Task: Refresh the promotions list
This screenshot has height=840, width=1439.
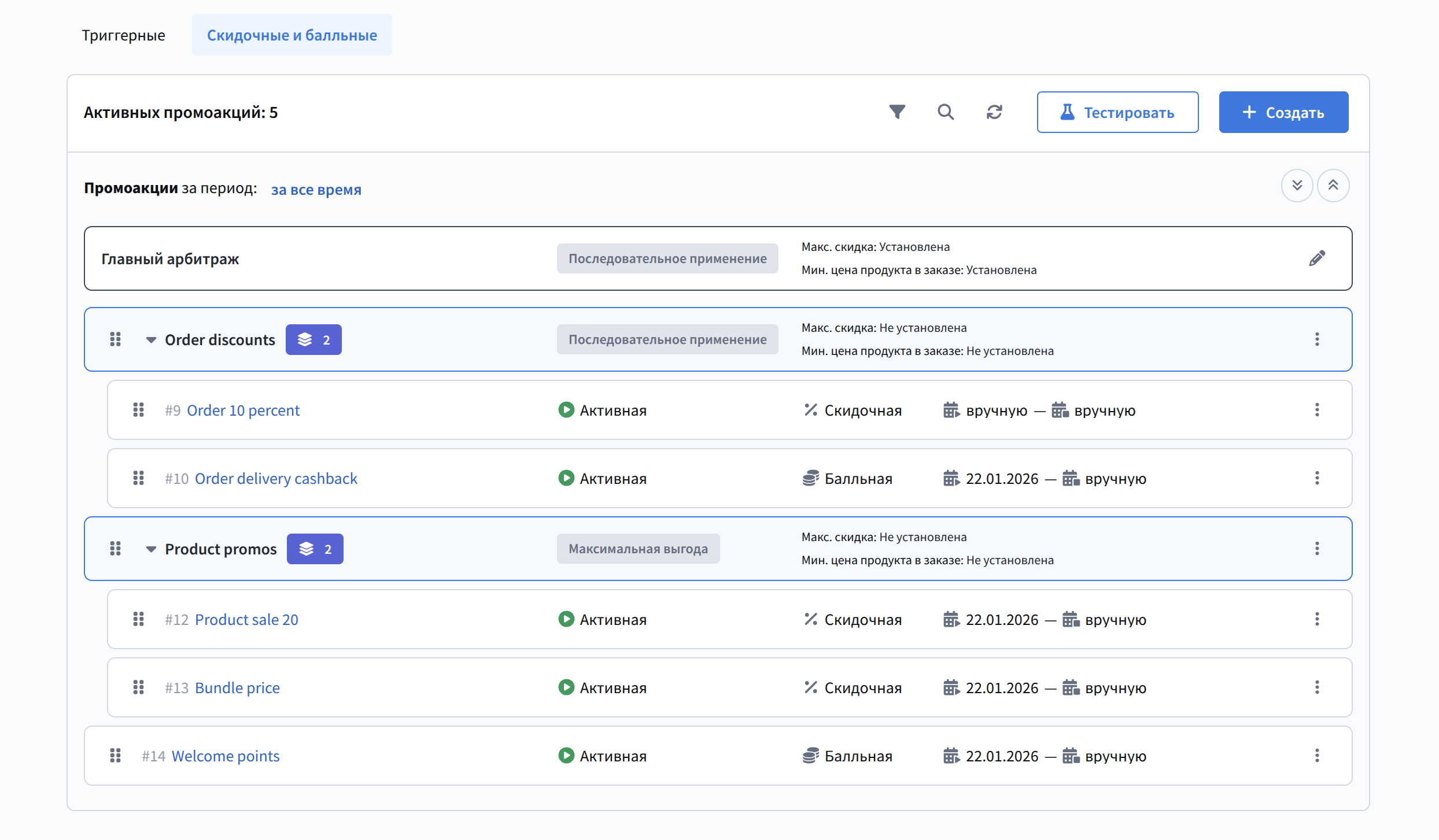Action: pos(994,112)
